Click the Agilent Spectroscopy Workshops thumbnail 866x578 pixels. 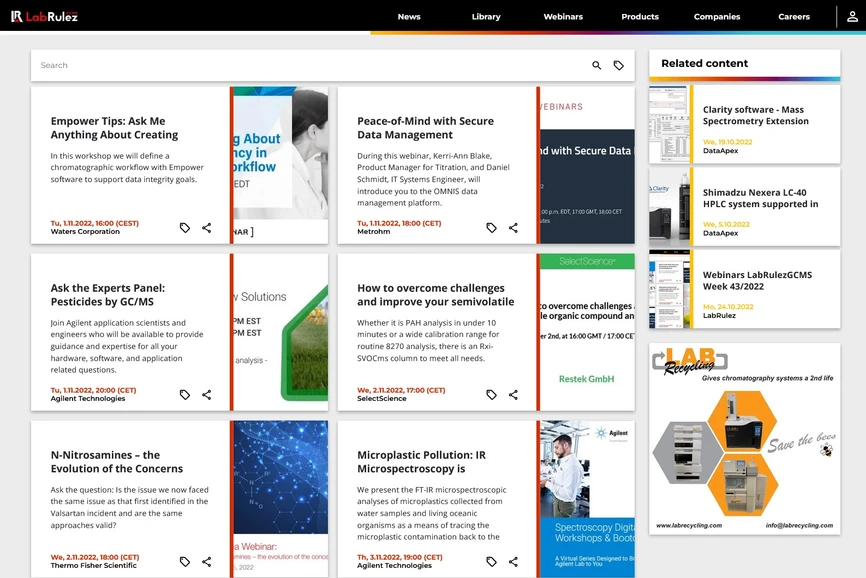[587, 499]
